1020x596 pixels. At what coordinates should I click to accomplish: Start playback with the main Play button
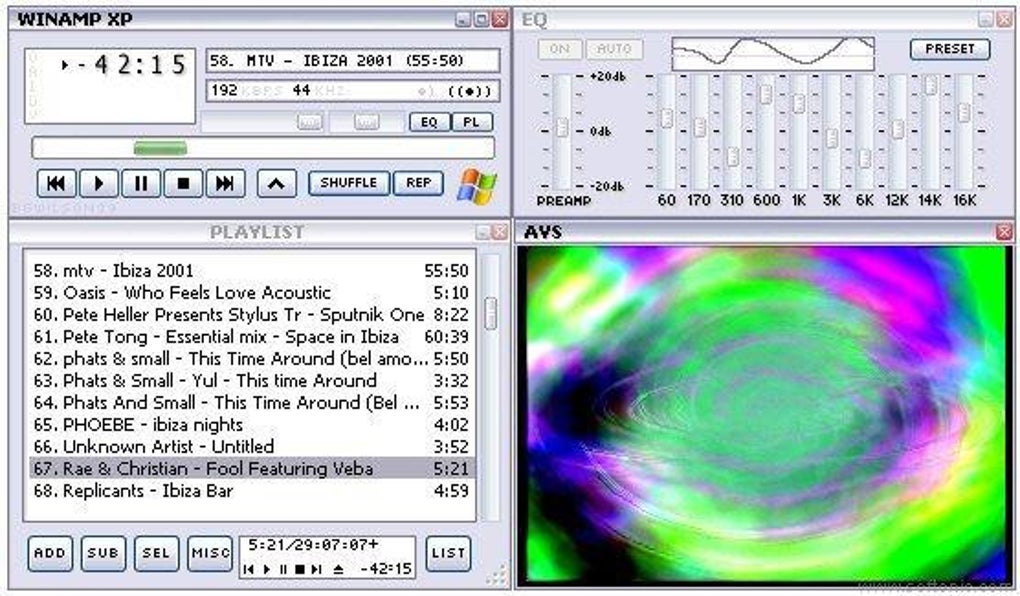click(x=98, y=183)
